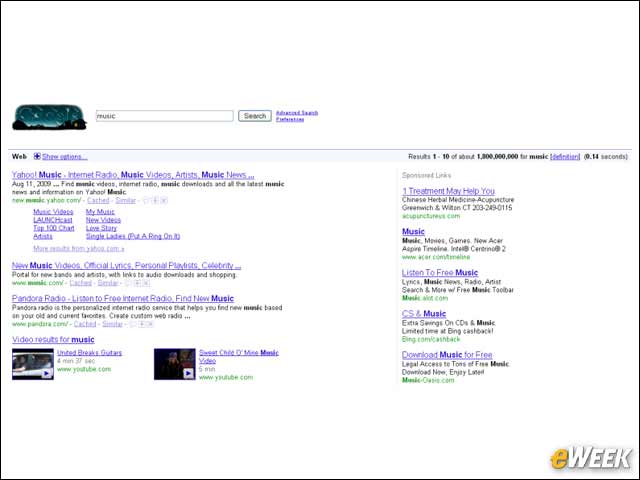
Task: Comment icon on Pandora result
Action: (x=133, y=324)
